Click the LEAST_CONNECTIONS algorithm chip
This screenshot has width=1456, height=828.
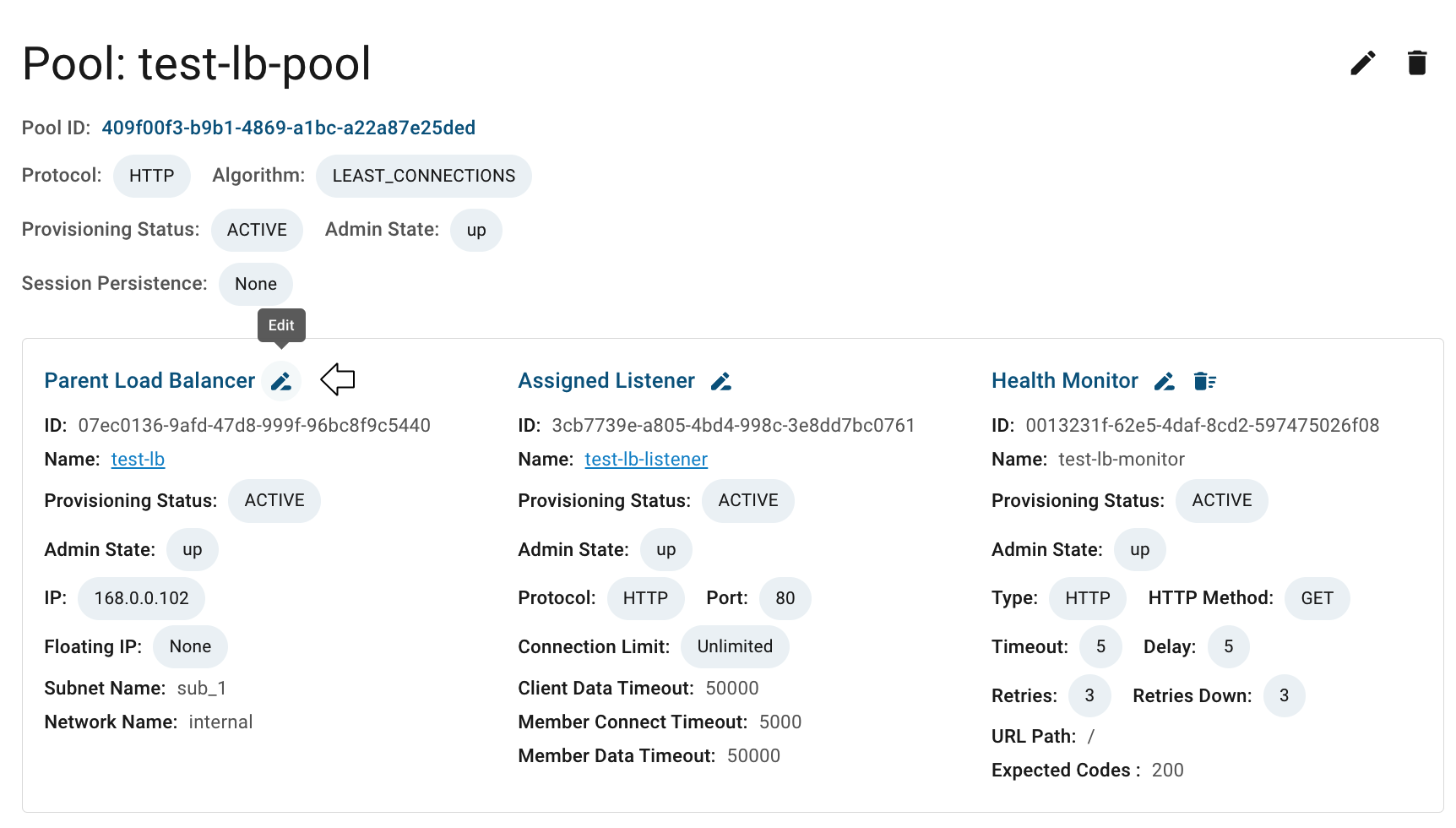[424, 176]
